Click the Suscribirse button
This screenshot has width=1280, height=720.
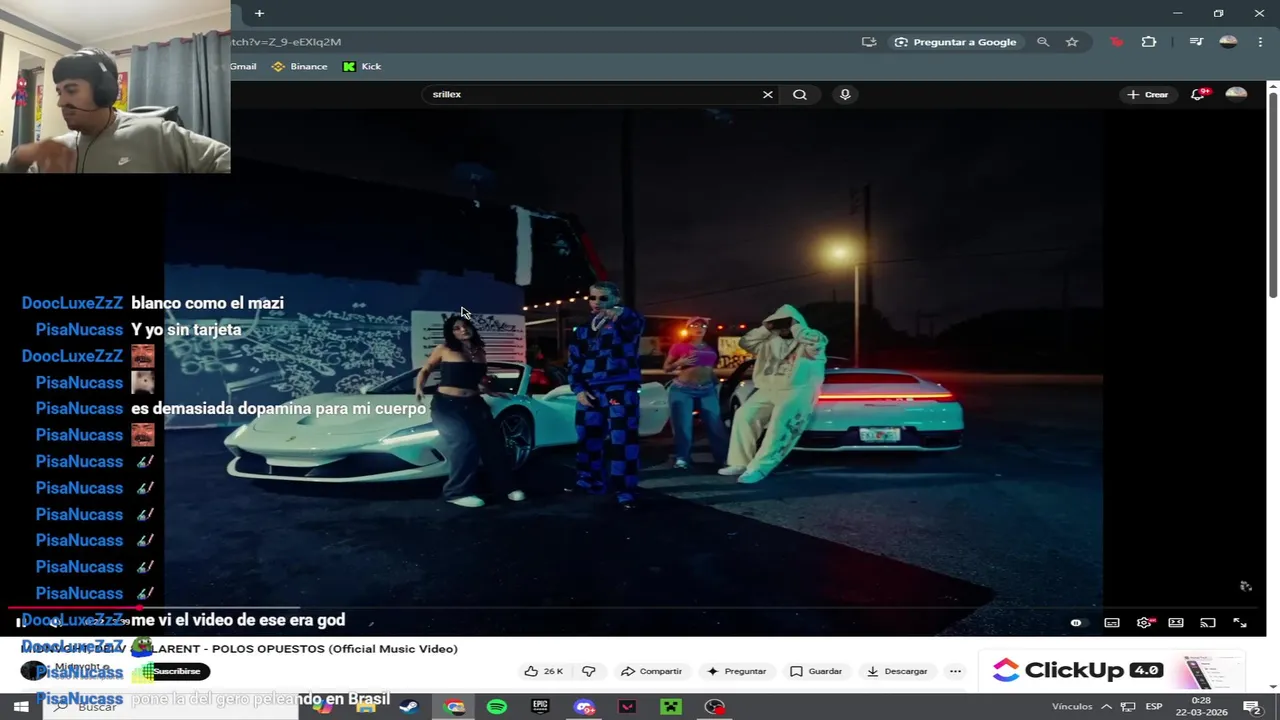tap(176, 671)
